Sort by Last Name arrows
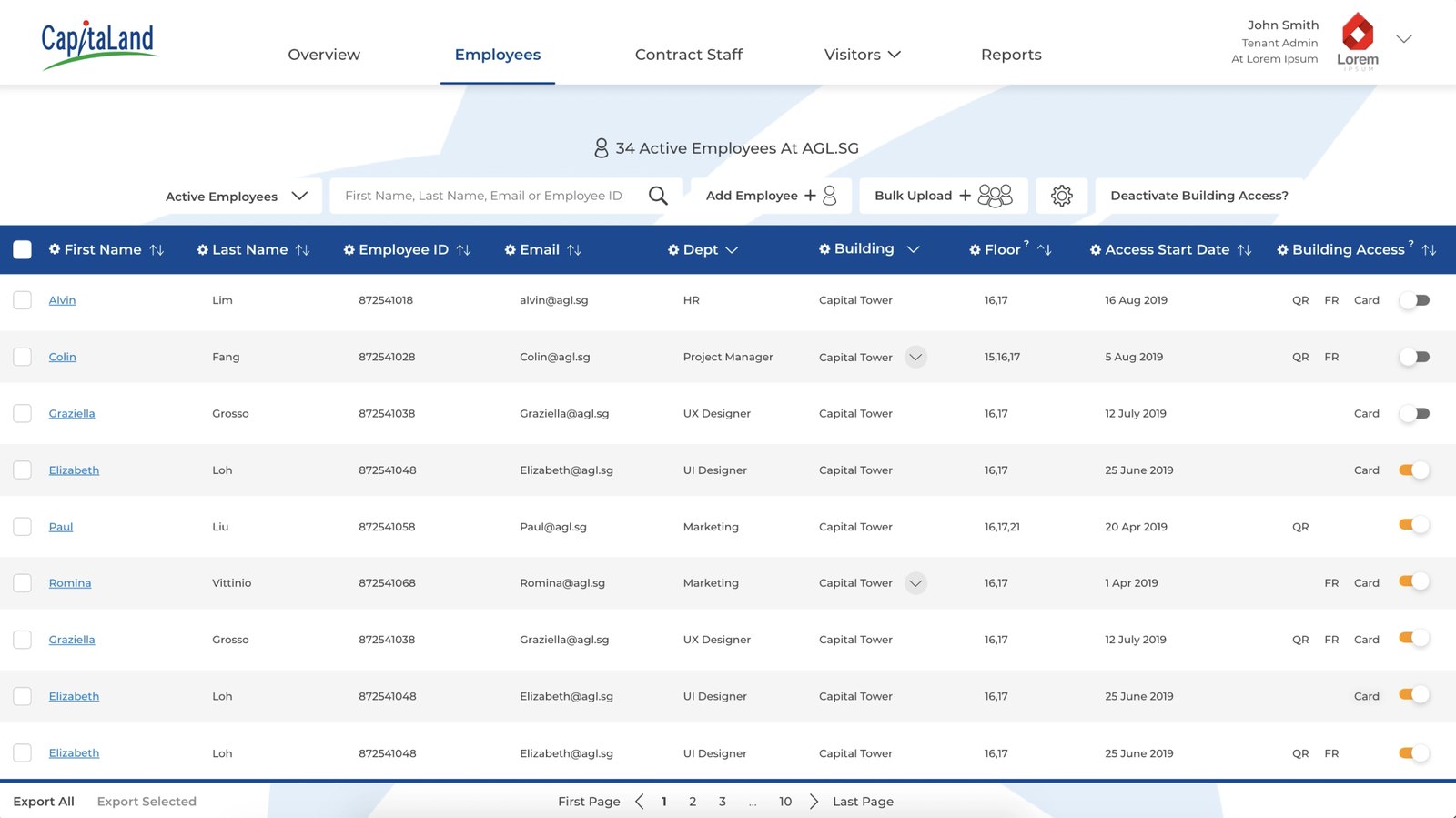Viewport: 1456px width, 818px height. coord(303,249)
